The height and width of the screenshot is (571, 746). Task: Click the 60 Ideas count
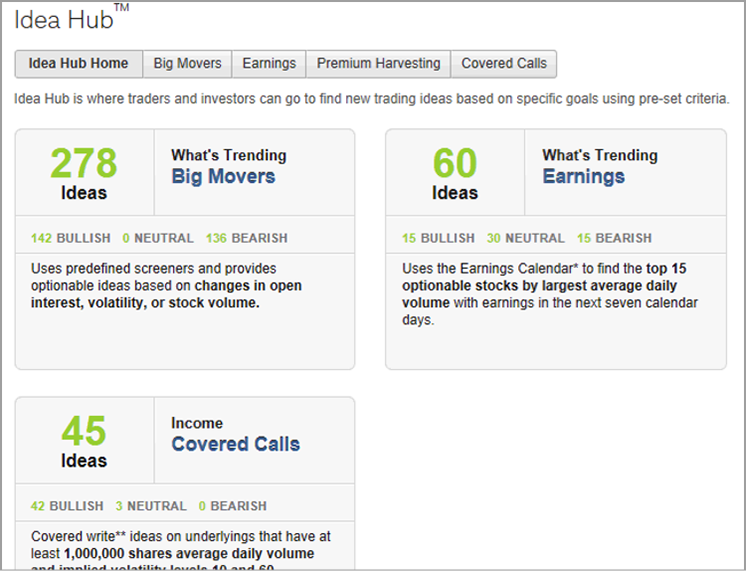pos(455,173)
